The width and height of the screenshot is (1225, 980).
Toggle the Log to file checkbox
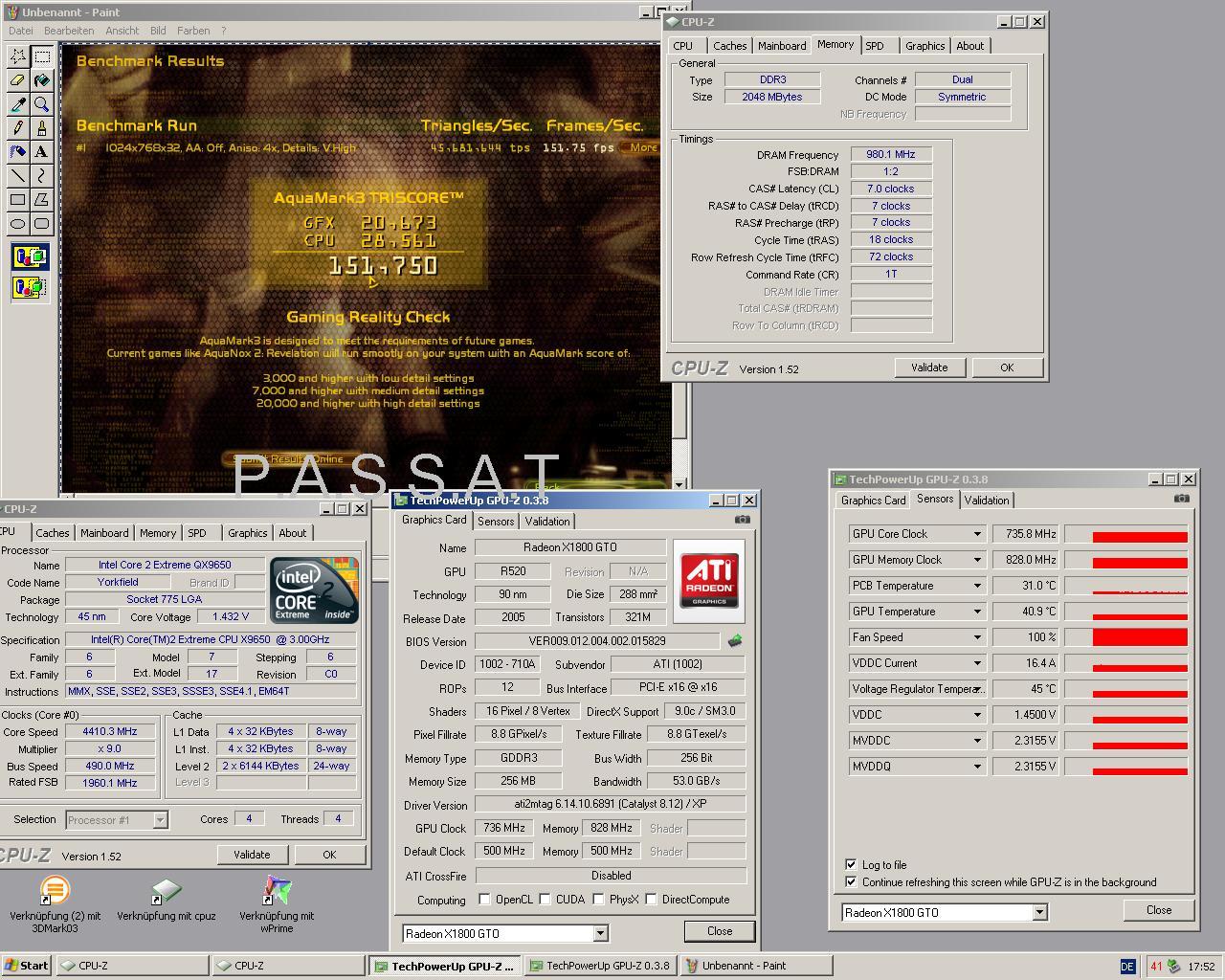click(851, 864)
